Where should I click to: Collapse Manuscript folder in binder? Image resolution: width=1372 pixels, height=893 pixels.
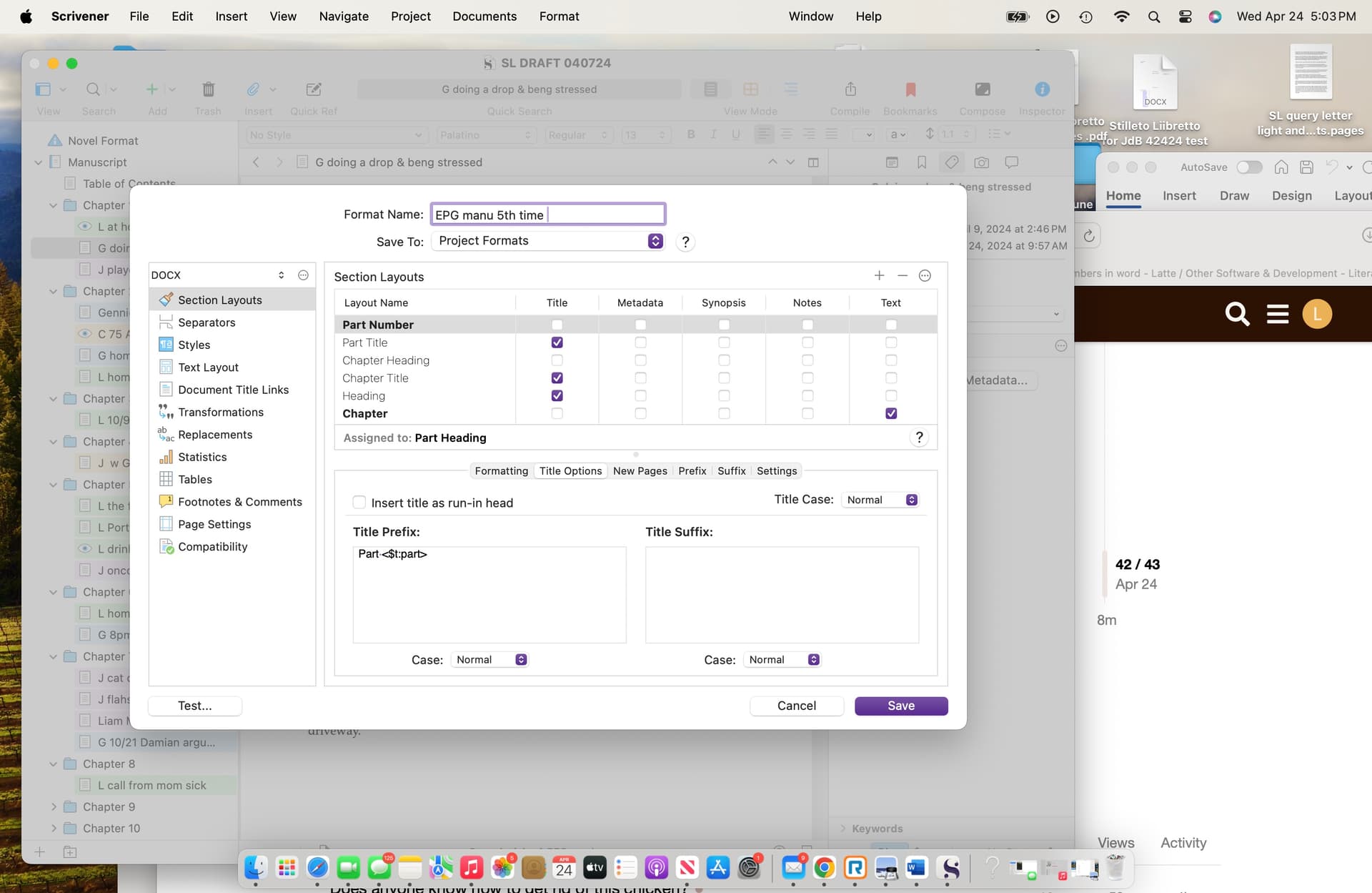(39, 162)
